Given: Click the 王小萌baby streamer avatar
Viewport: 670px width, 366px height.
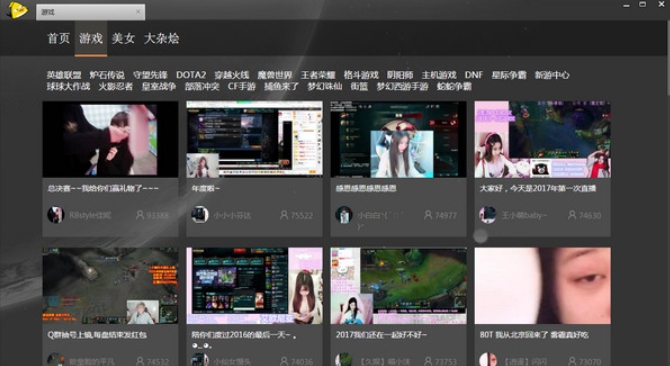Looking at the screenshot, I should [488, 215].
